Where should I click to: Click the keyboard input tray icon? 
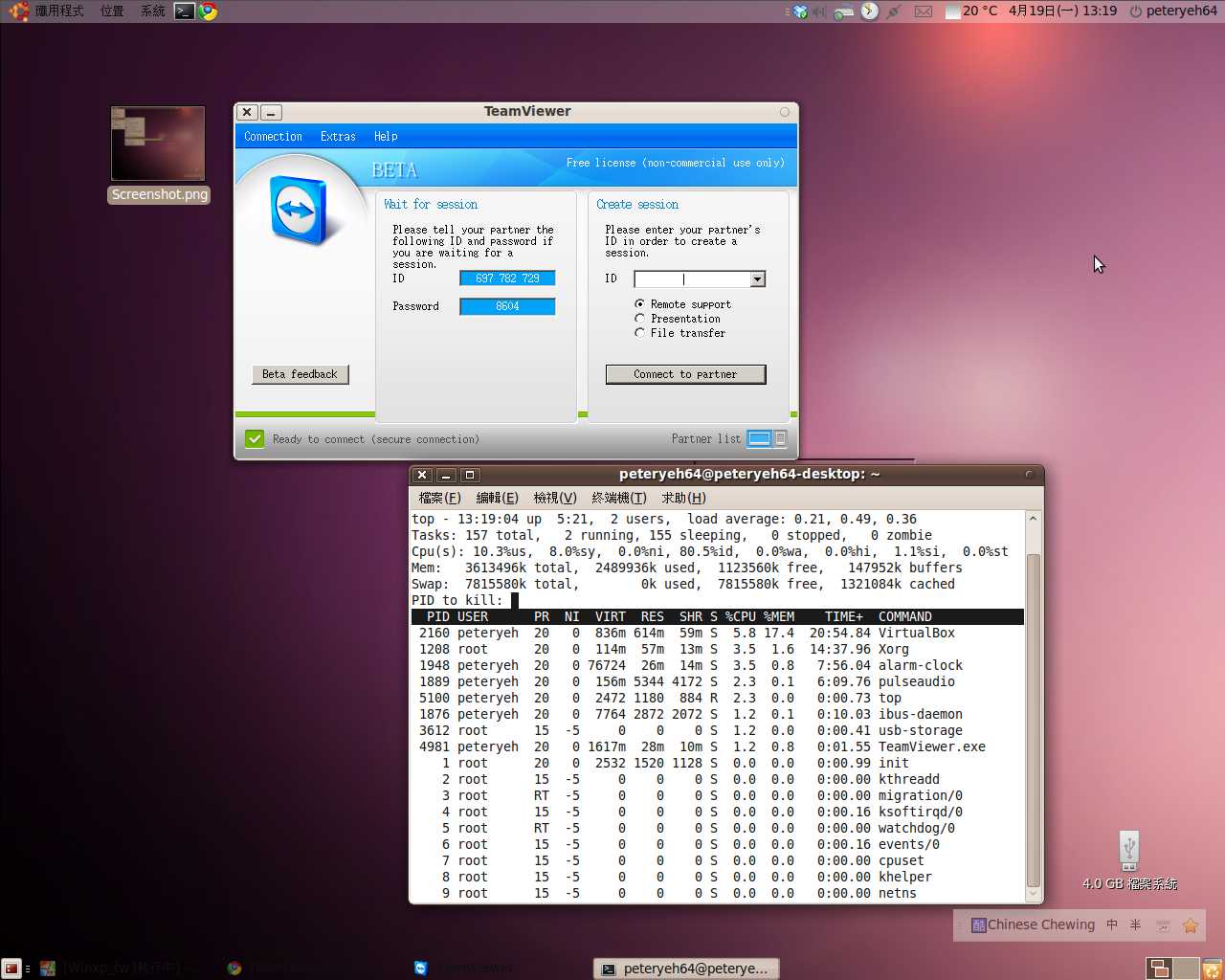[x=844, y=11]
